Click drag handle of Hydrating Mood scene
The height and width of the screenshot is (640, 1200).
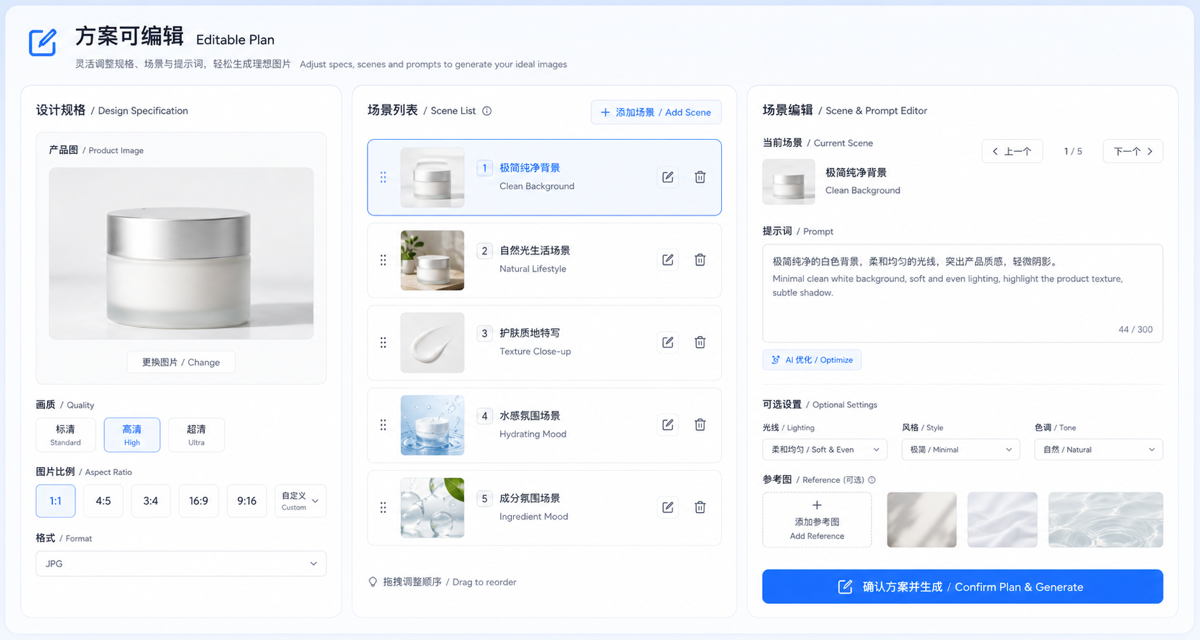tap(383, 425)
